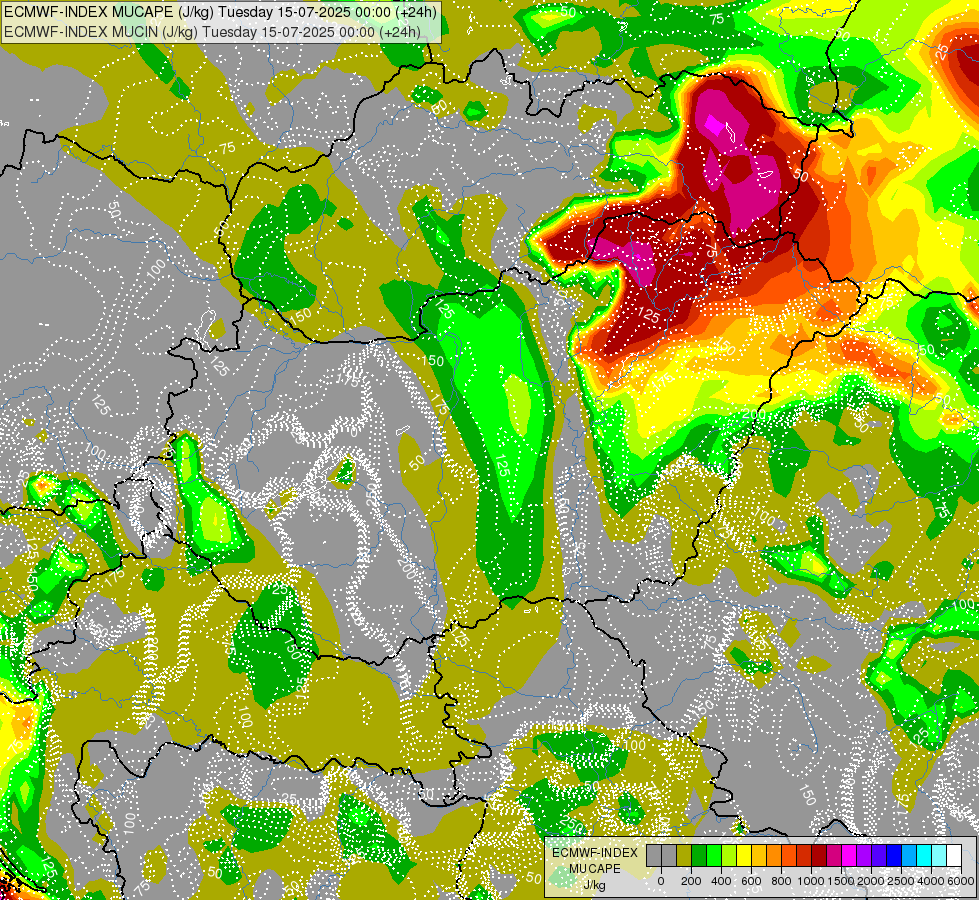The height and width of the screenshot is (900, 979).
Task: Click the legend tick label 1500
Action: tap(841, 881)
